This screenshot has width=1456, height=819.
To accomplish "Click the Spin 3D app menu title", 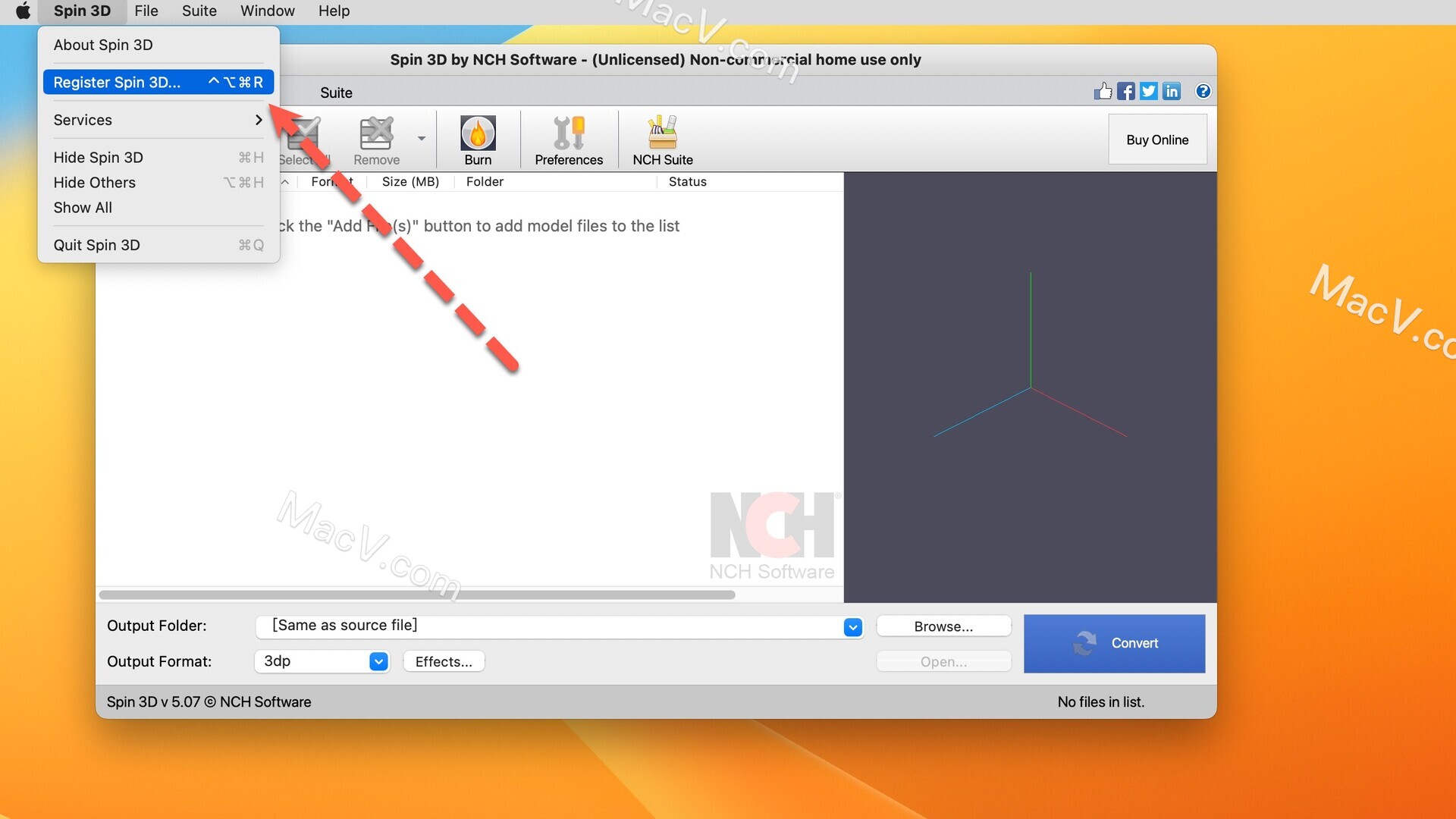I will (x=82, y=11).
